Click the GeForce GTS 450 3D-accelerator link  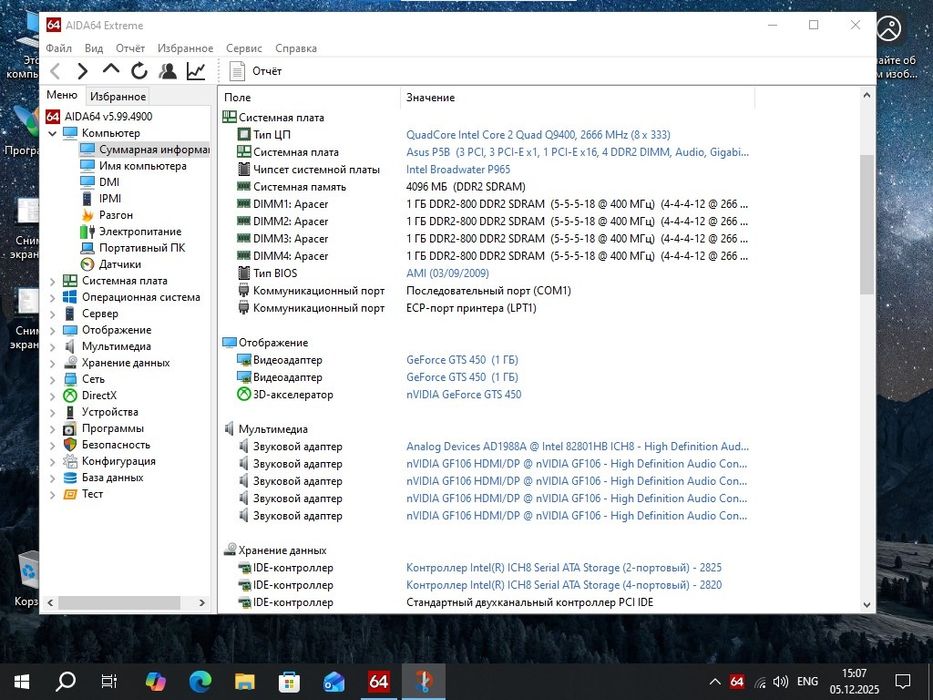[463, 394]
